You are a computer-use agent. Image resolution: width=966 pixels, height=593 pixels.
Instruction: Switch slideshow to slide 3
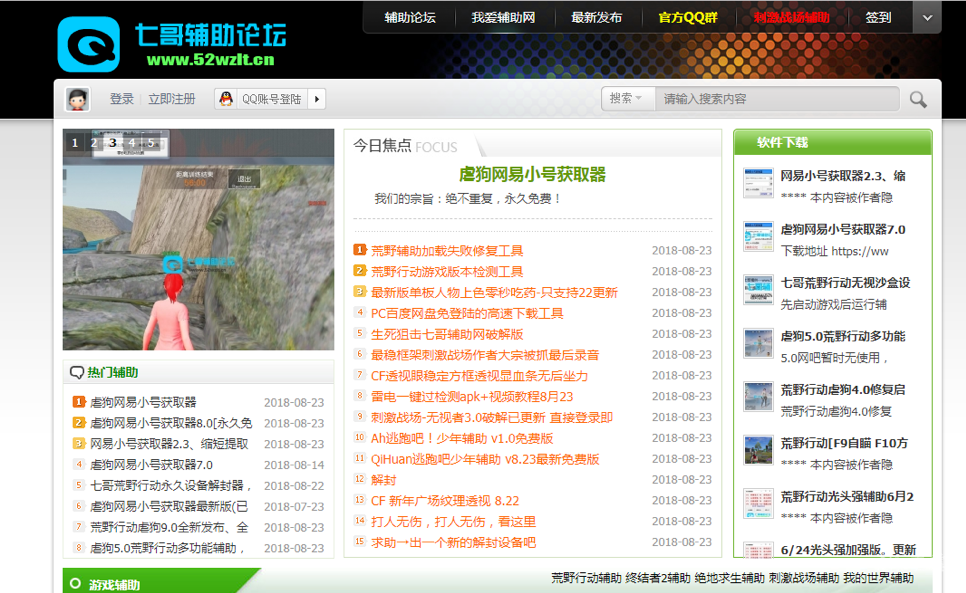[x=113, y=143]
